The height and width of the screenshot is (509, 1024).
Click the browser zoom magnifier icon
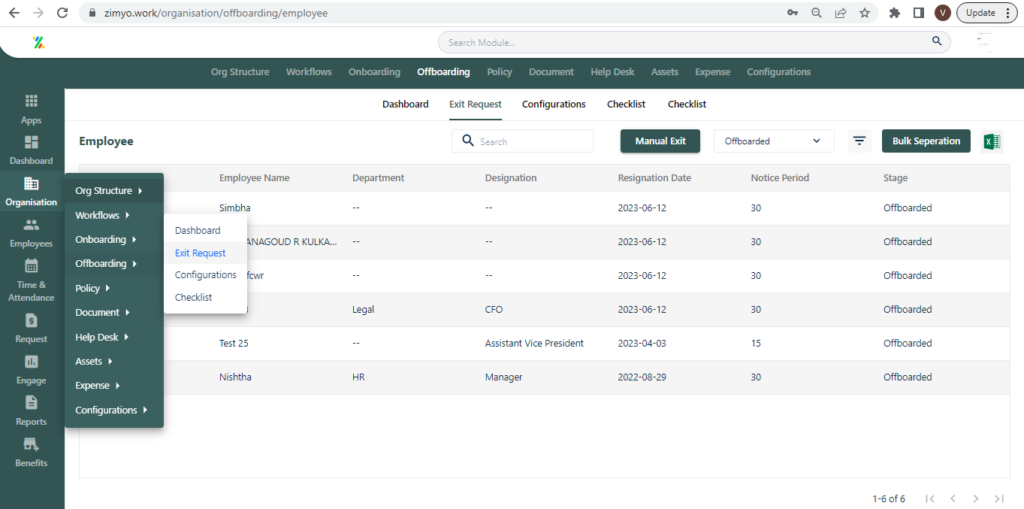point(816,12)
